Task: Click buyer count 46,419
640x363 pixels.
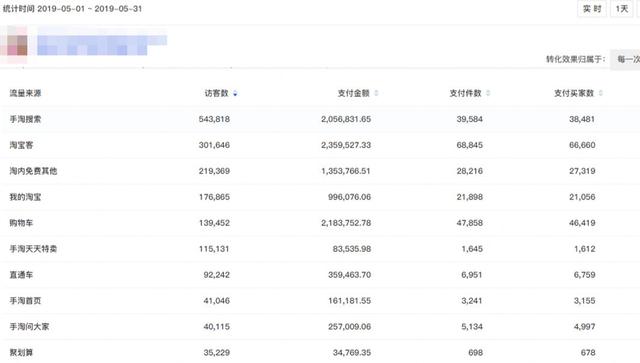Action: pyautogui.click(x=582, y=223)
